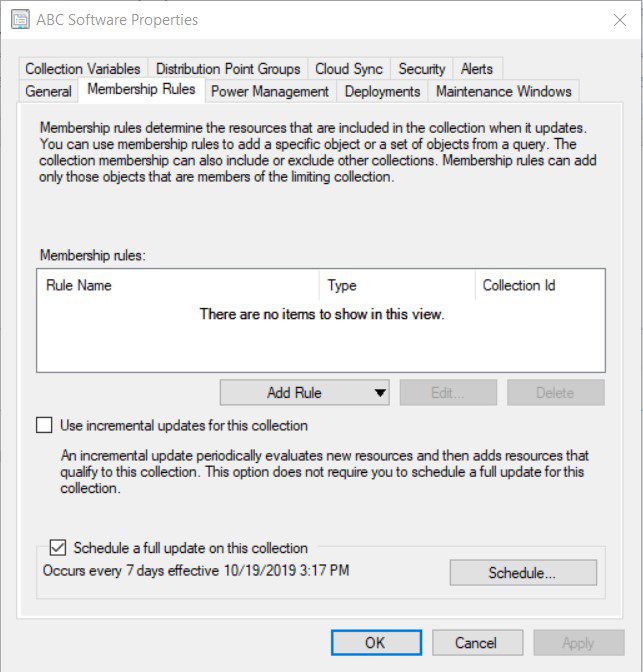Go to the Security tab
The height and width of the screenshot is (672, 643).
pos(421,69)
